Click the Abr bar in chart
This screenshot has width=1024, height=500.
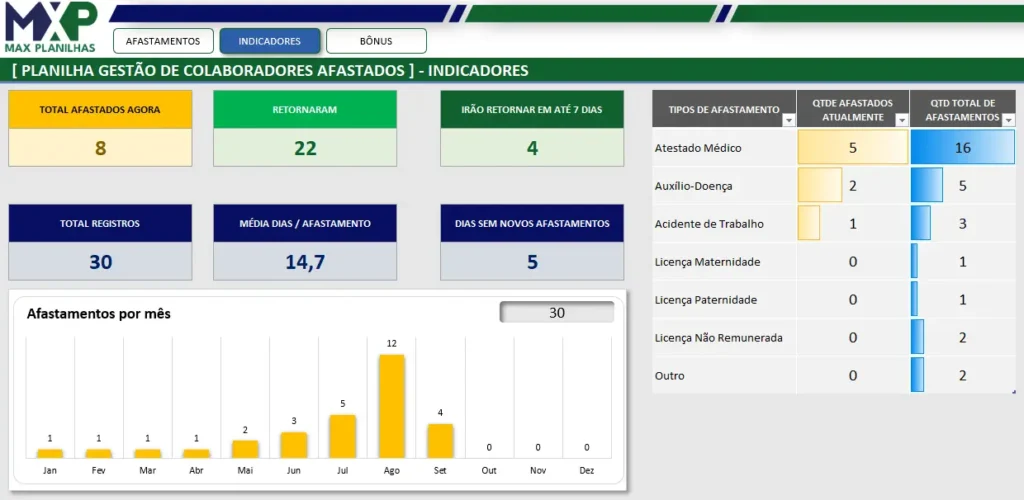click(x=196, y=453)
